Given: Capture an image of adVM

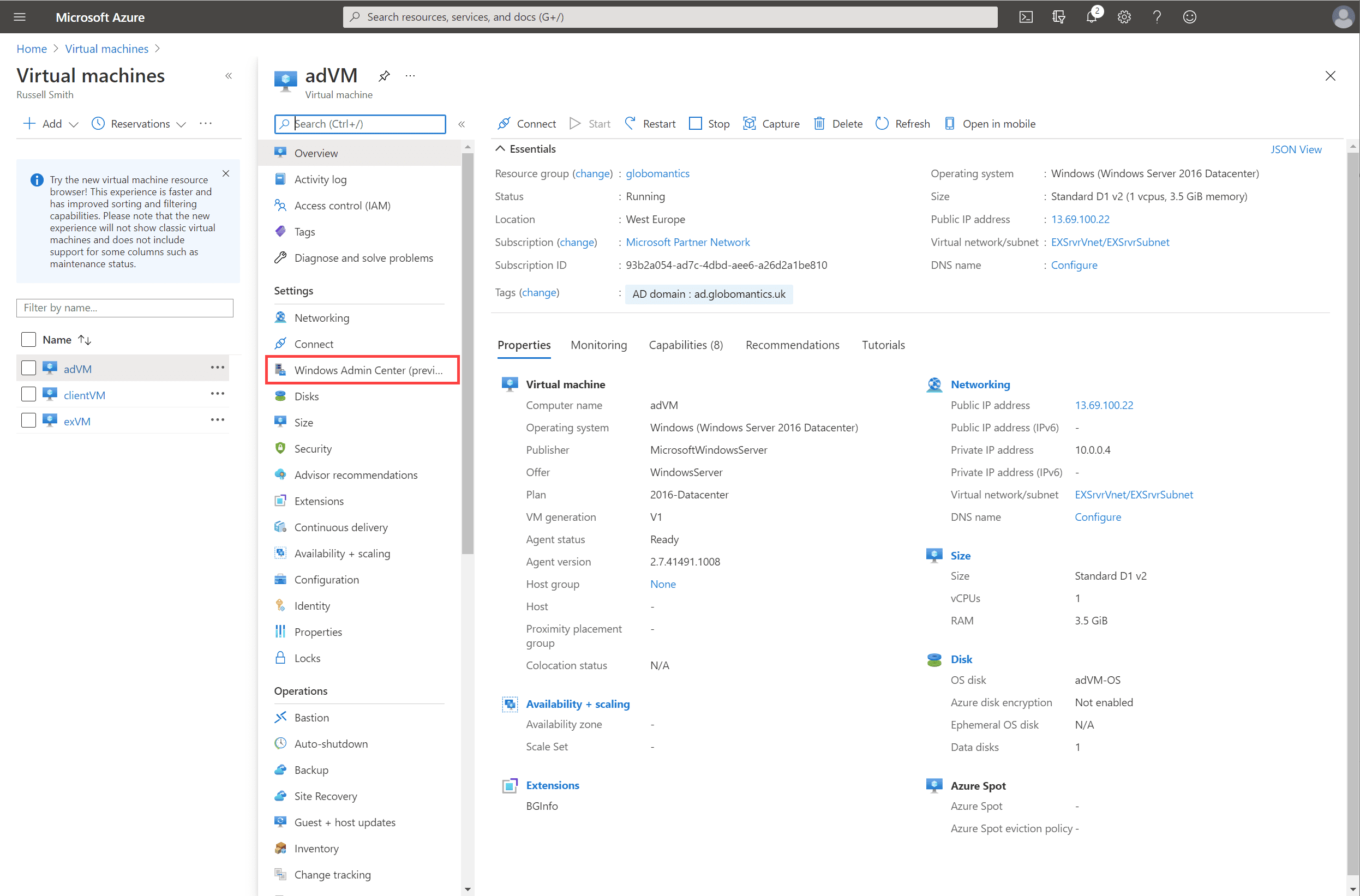Looking at the screenshot, I should click(x=771, y=123).
